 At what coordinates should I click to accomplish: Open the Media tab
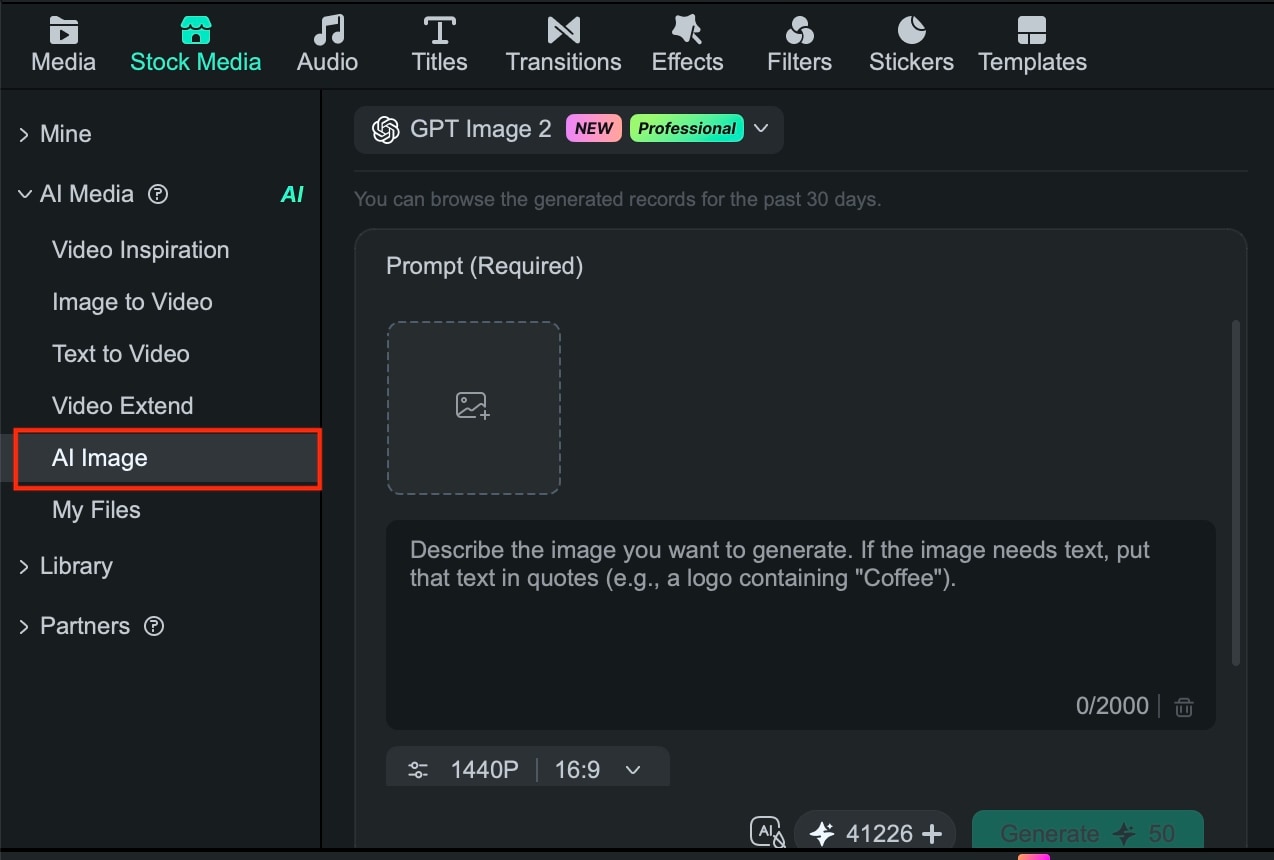coord(63,45)
